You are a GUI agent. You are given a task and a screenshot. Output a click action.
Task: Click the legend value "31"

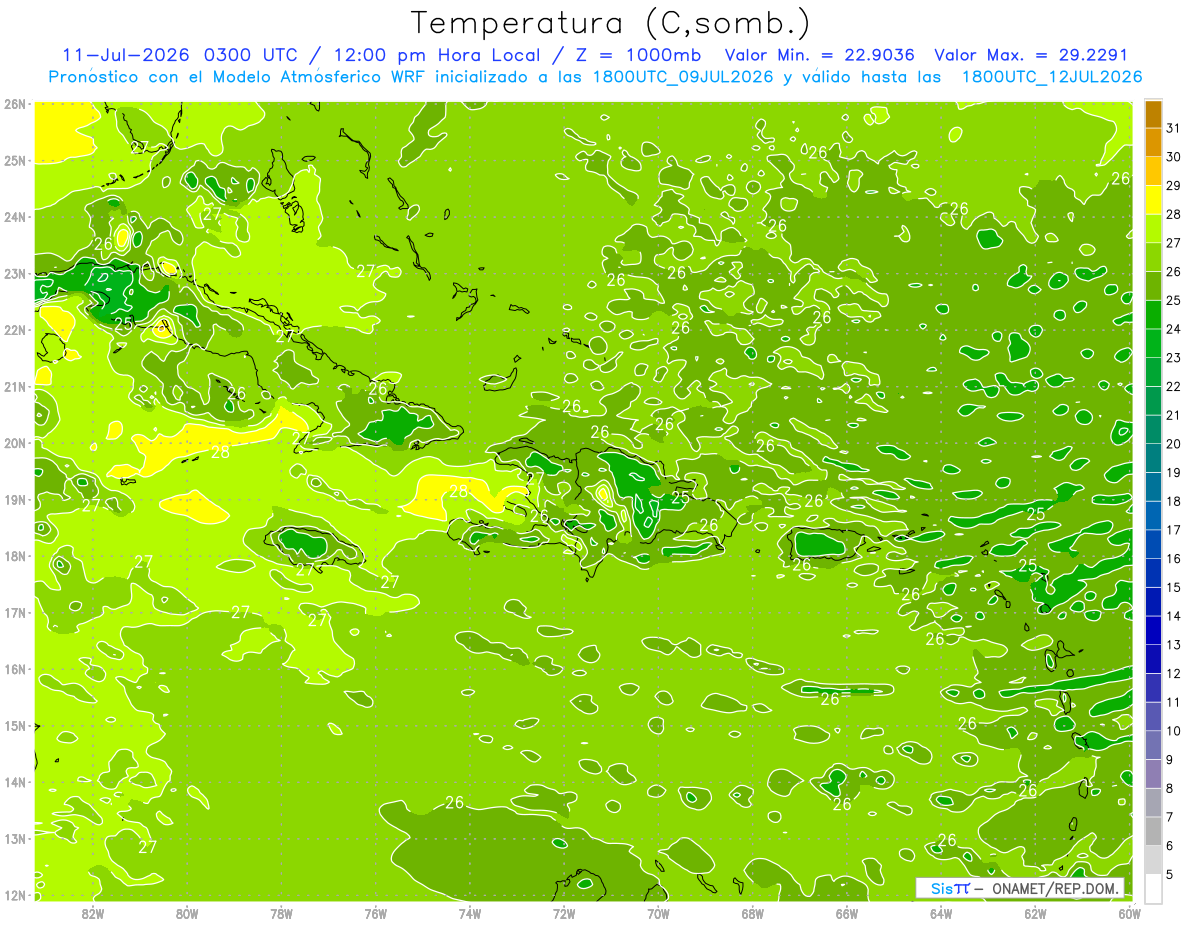(x=1174, y=128)
